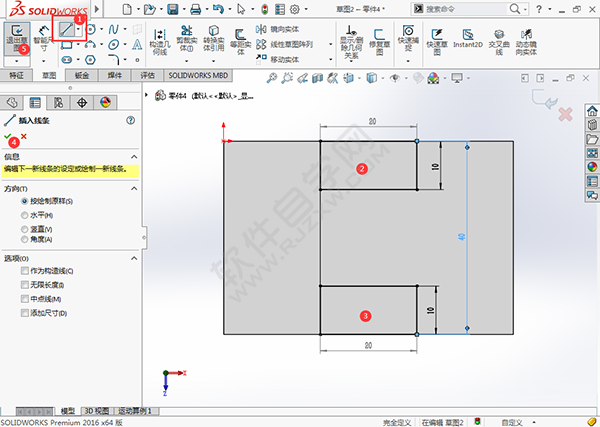Select the Line sketch tool
The image size is (600, 427).
coord(66,29)
